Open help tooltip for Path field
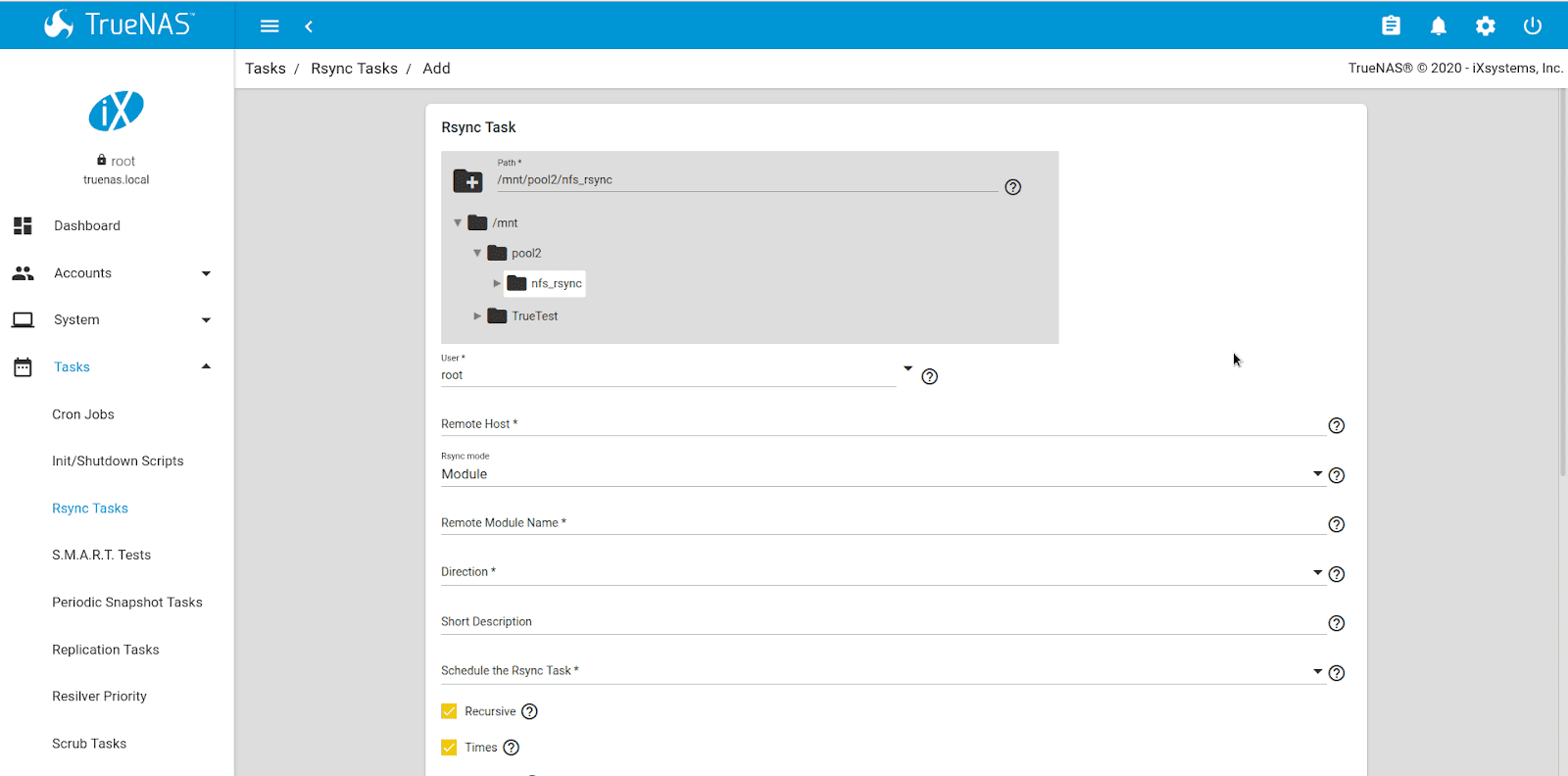 1013,187
